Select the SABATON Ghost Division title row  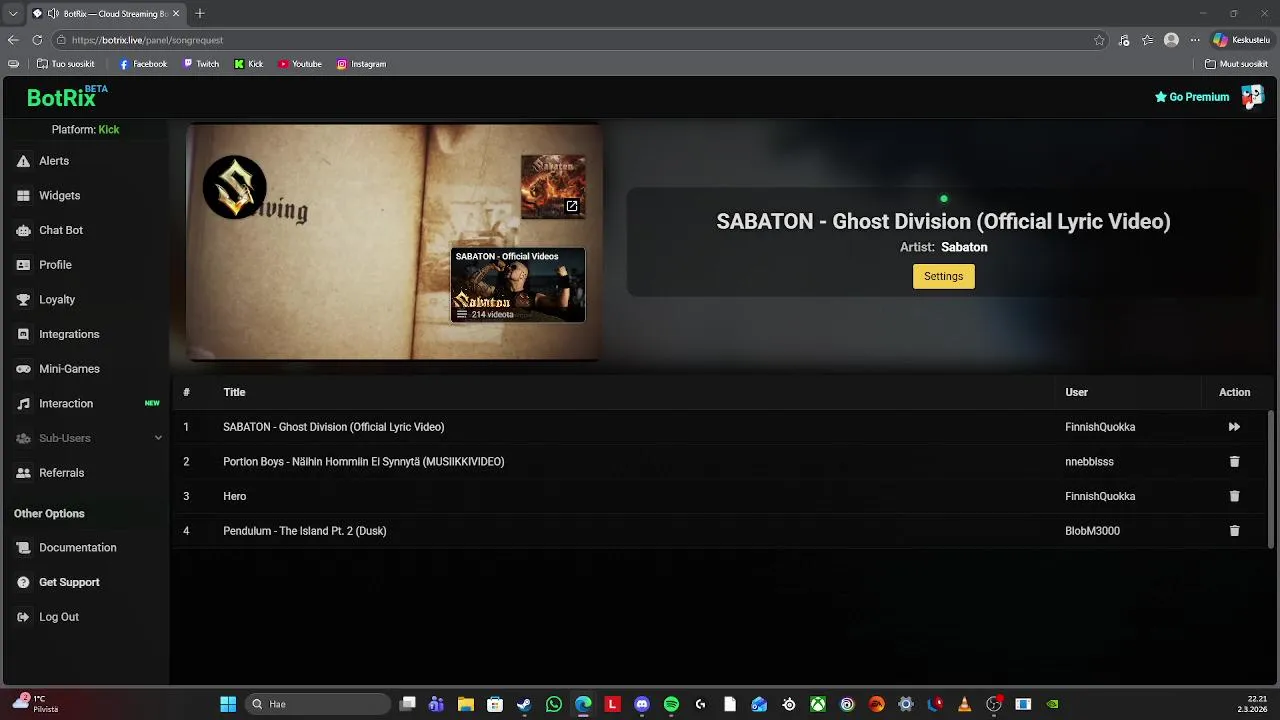(x=333, y=427)
